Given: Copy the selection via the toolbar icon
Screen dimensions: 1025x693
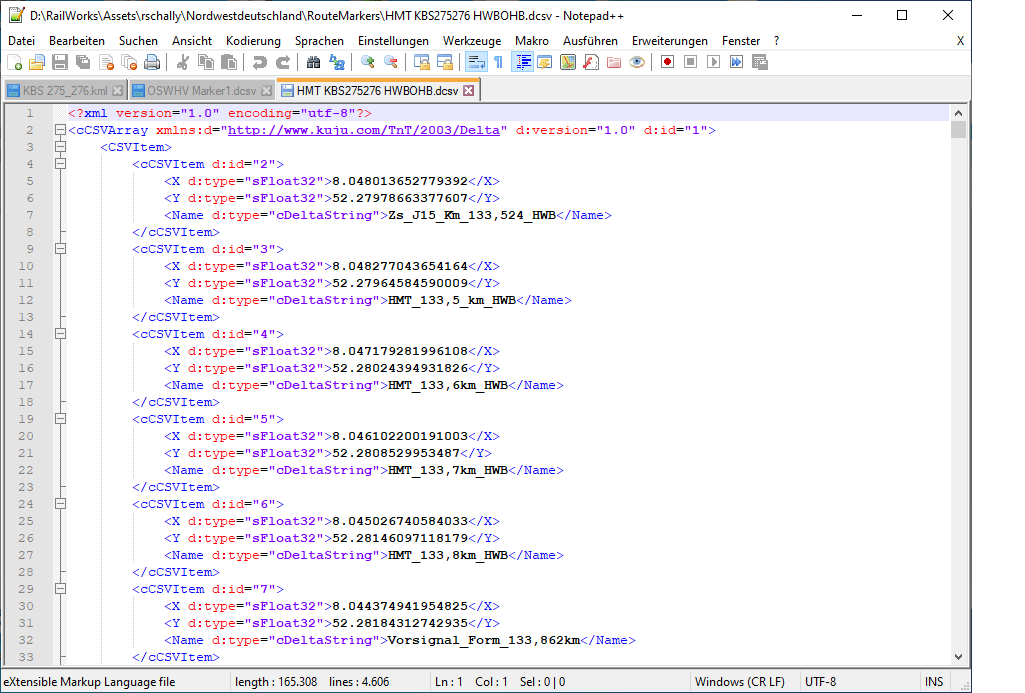Looking at the screenshot, I should 206,62.
